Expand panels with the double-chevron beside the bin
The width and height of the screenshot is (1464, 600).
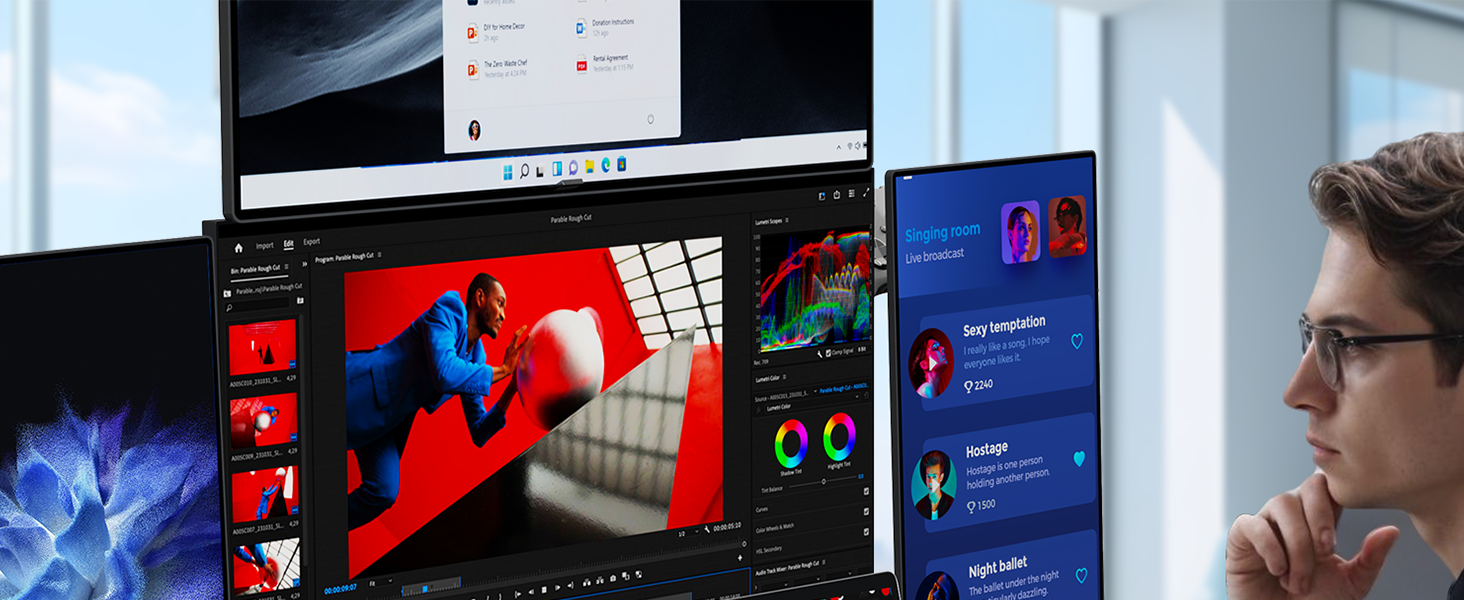click(x=304, y=264)
